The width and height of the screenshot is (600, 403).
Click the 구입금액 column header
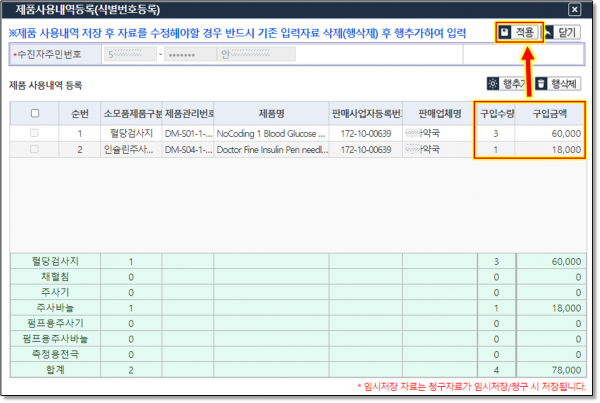(551, 113)
